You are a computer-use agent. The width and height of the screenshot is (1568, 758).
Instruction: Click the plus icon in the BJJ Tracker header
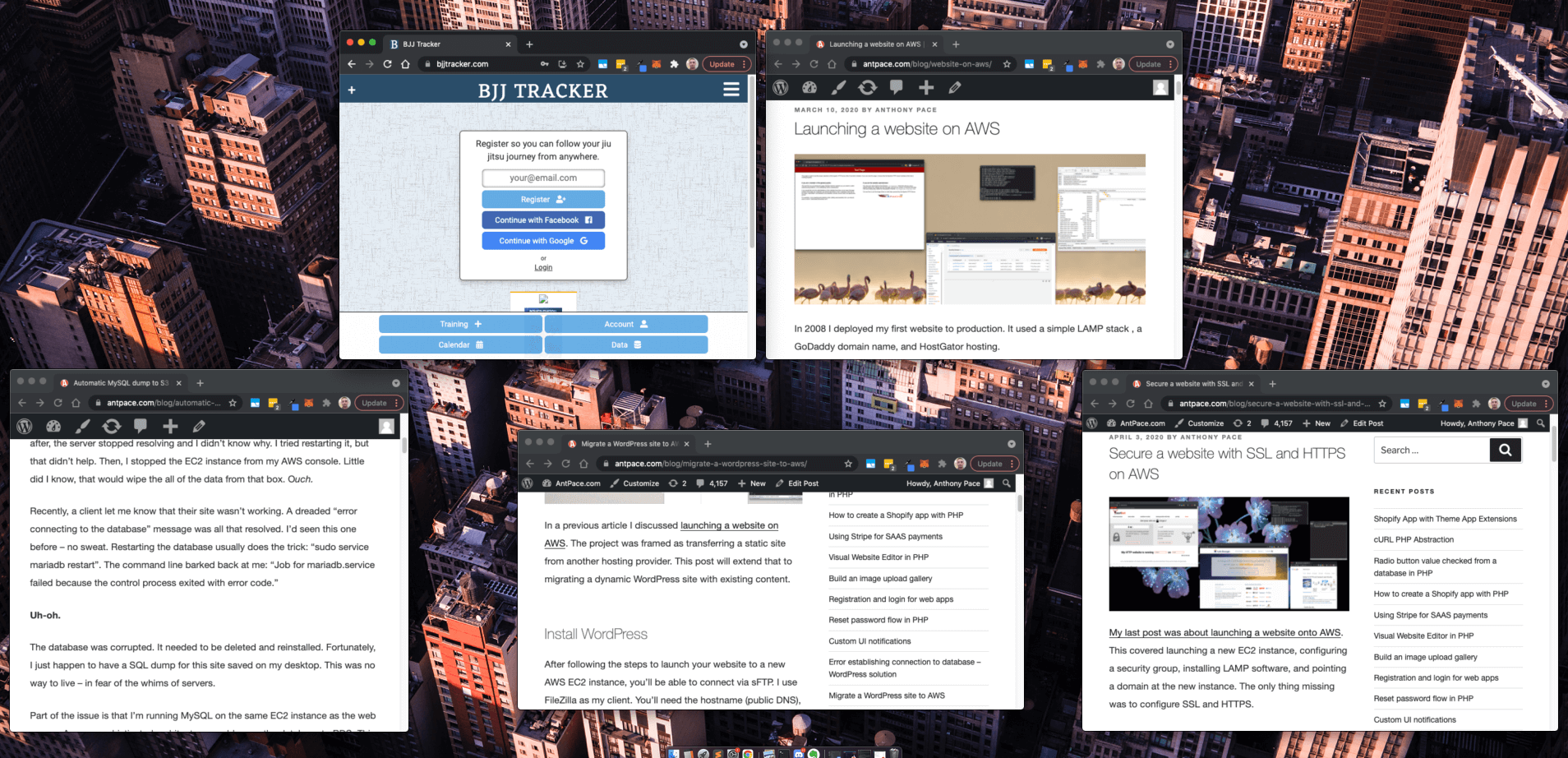click(352, 90)
